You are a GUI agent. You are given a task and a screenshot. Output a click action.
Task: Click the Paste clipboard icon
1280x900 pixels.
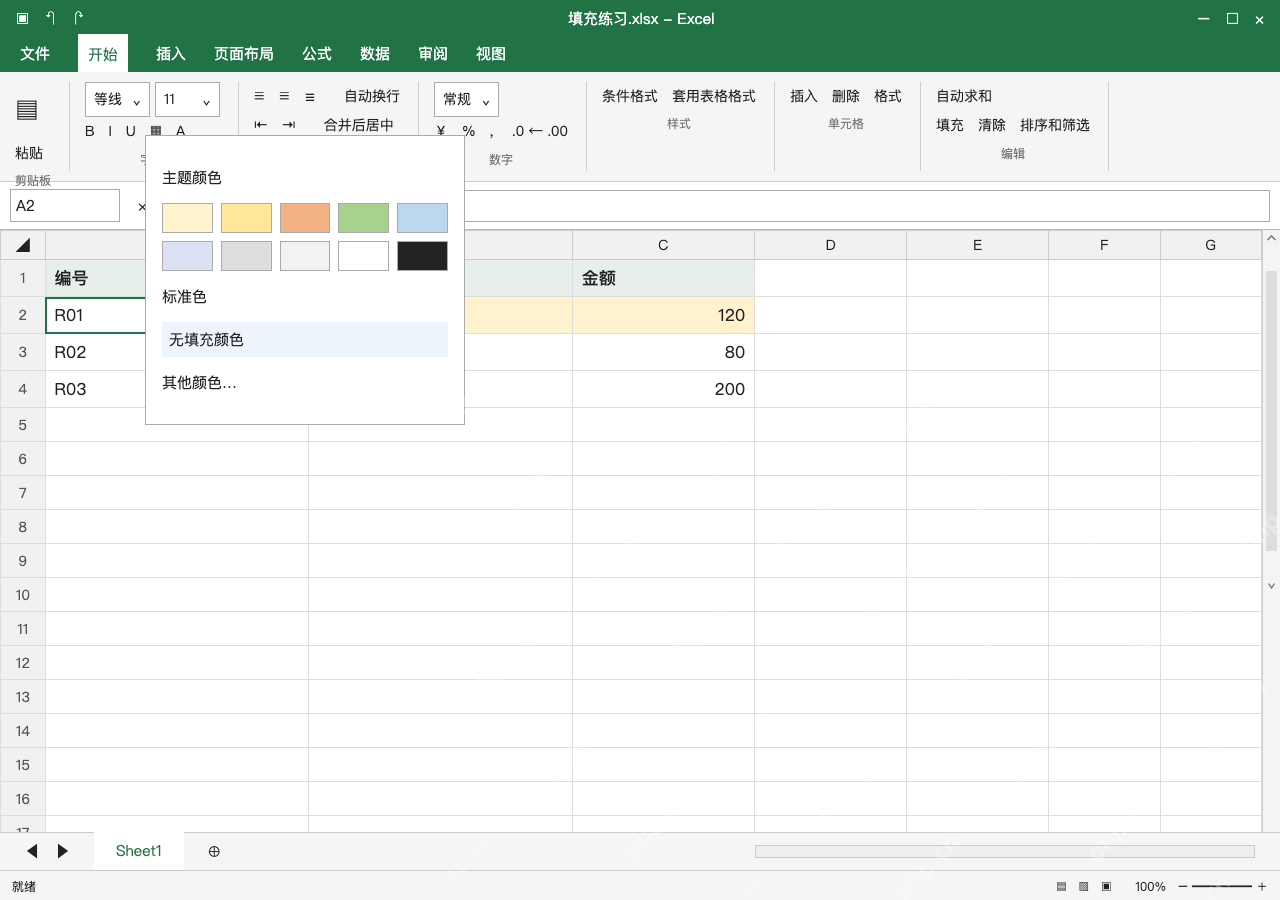click(x=27, y=110)
